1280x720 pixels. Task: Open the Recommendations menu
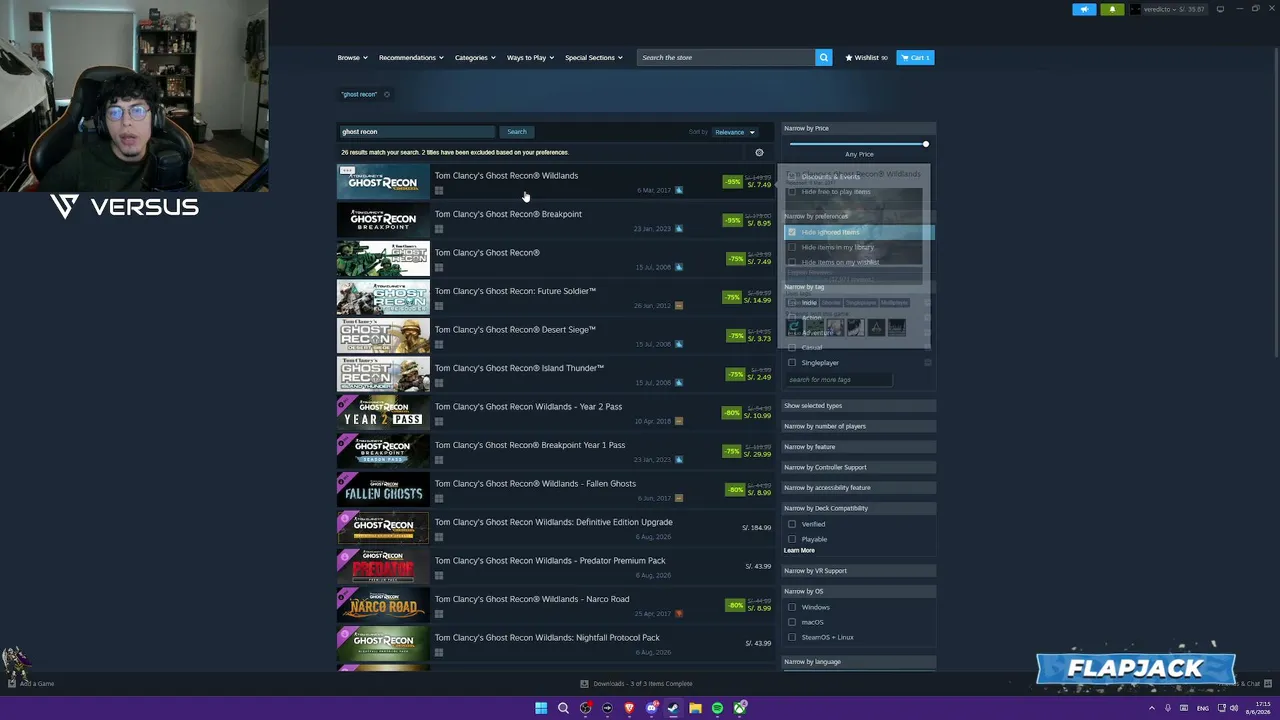tap(411, 57)
